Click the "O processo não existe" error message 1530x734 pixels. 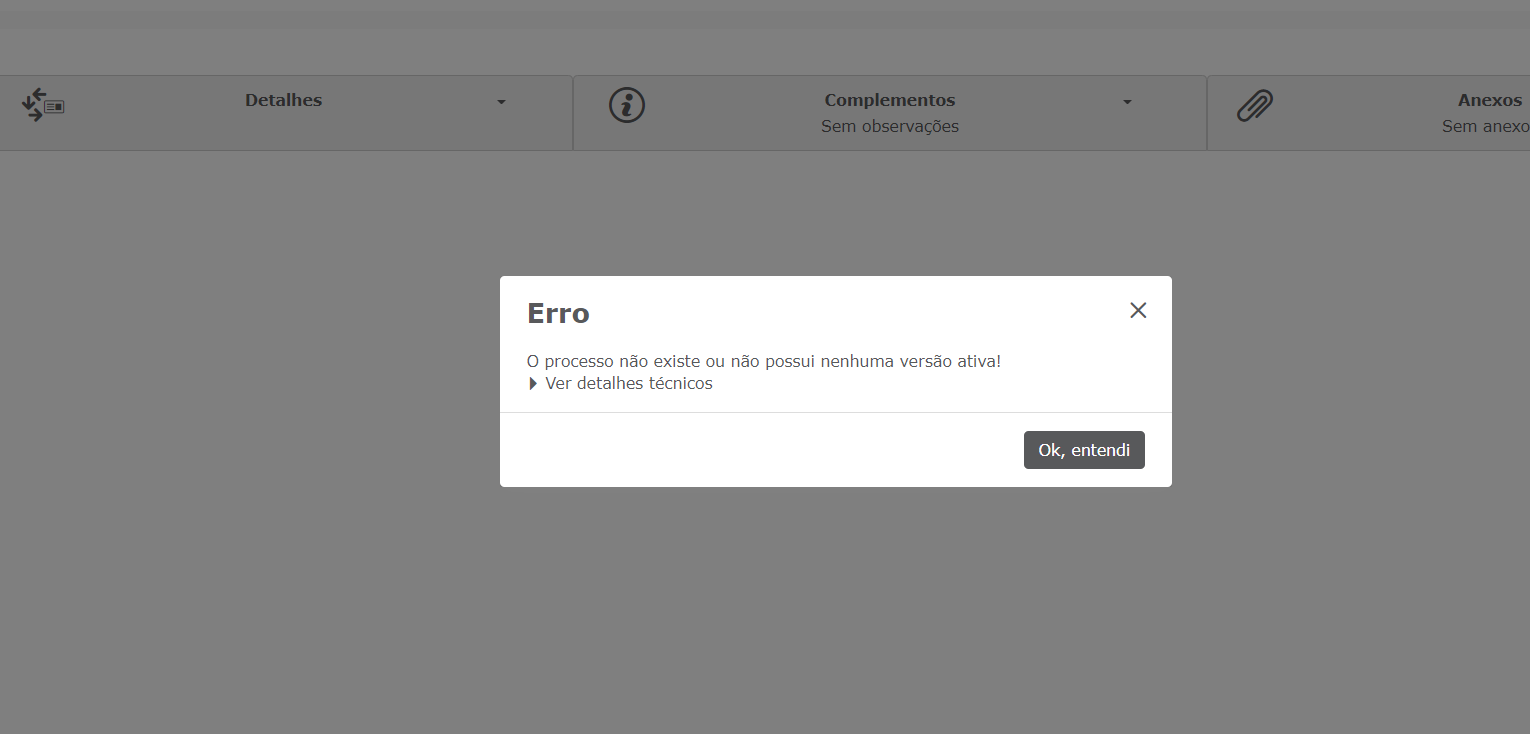(x=763, y=361)
